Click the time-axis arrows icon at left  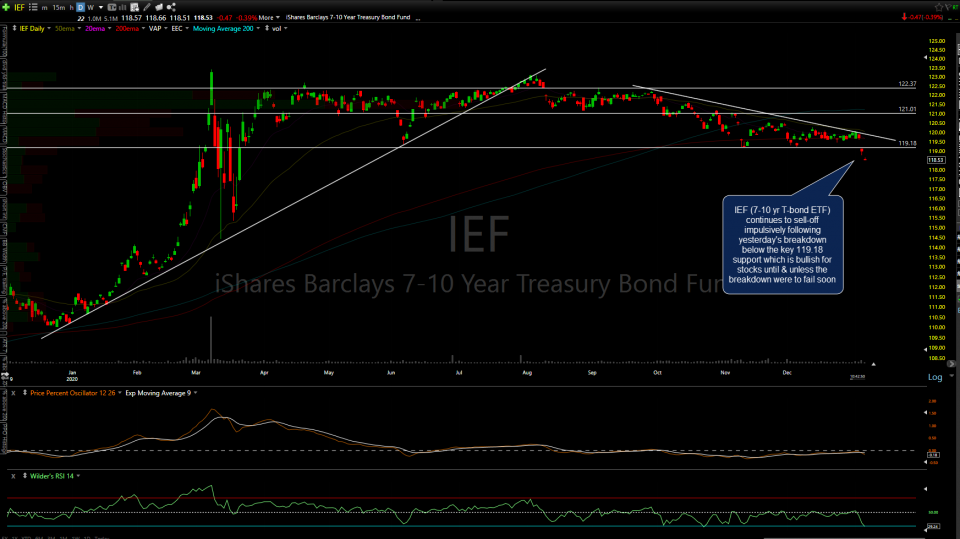tap(5, 376)
